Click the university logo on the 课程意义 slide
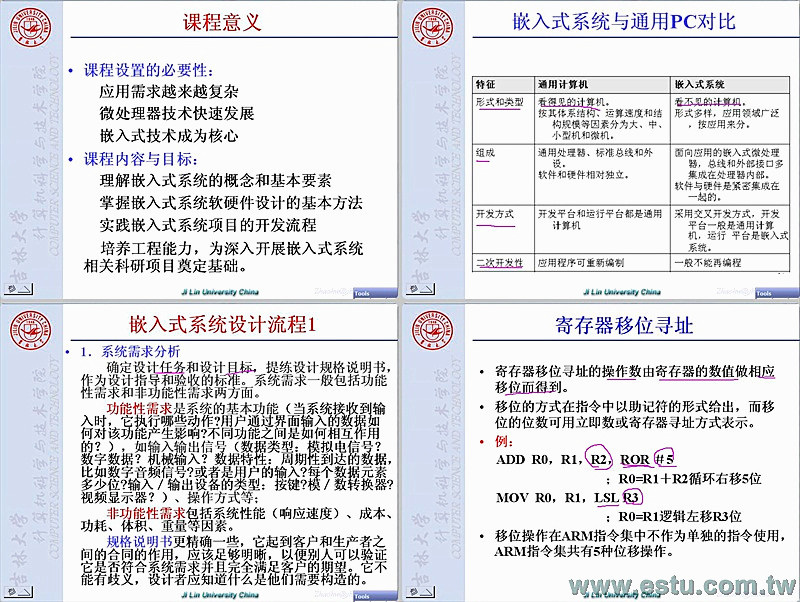The width and height of the screenshot is (800, 602). tap(31, 27)
